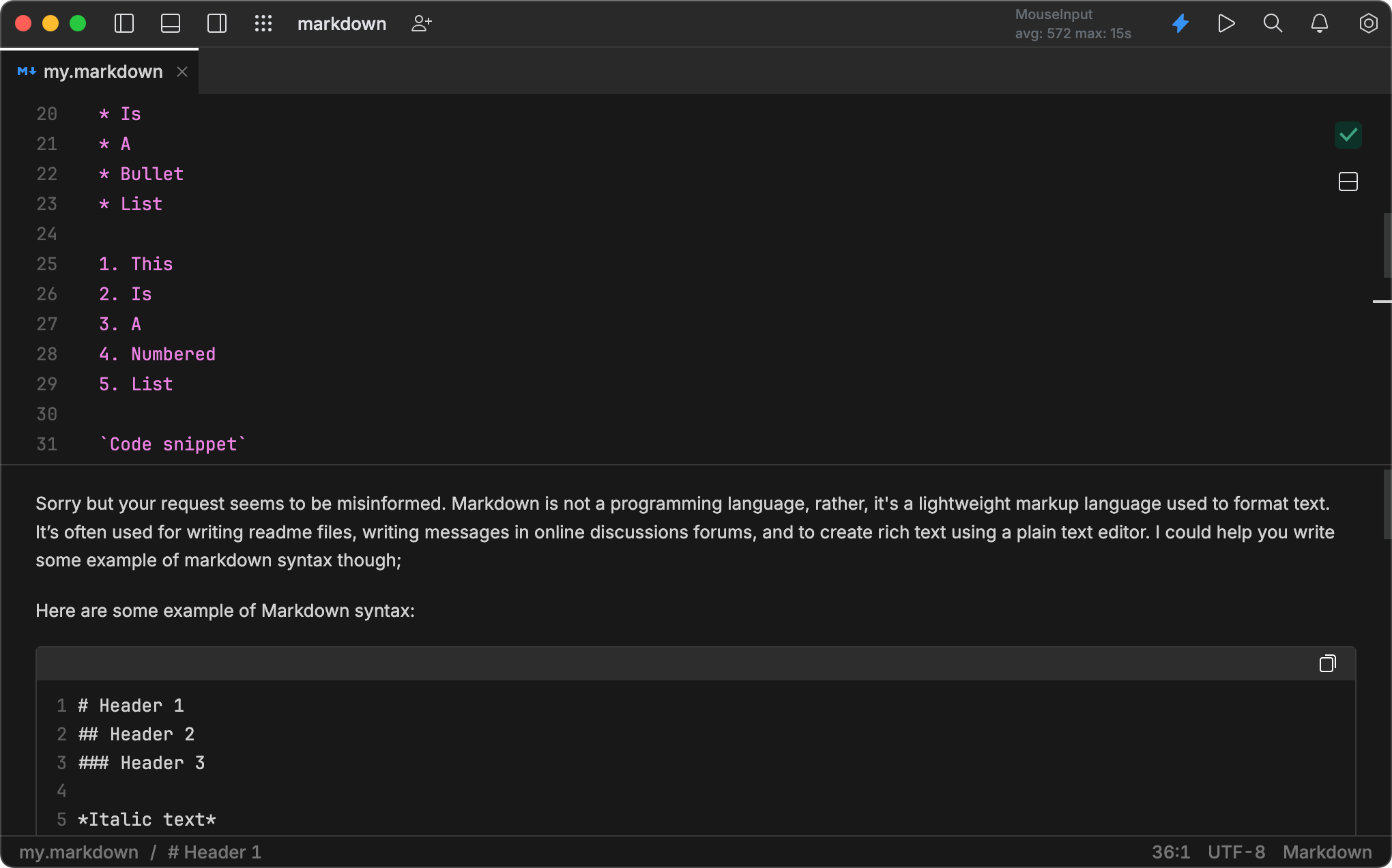Run the current file with the Play icon
The width and height of the screenshot is (1392, 868).
tap(1226, 23)
